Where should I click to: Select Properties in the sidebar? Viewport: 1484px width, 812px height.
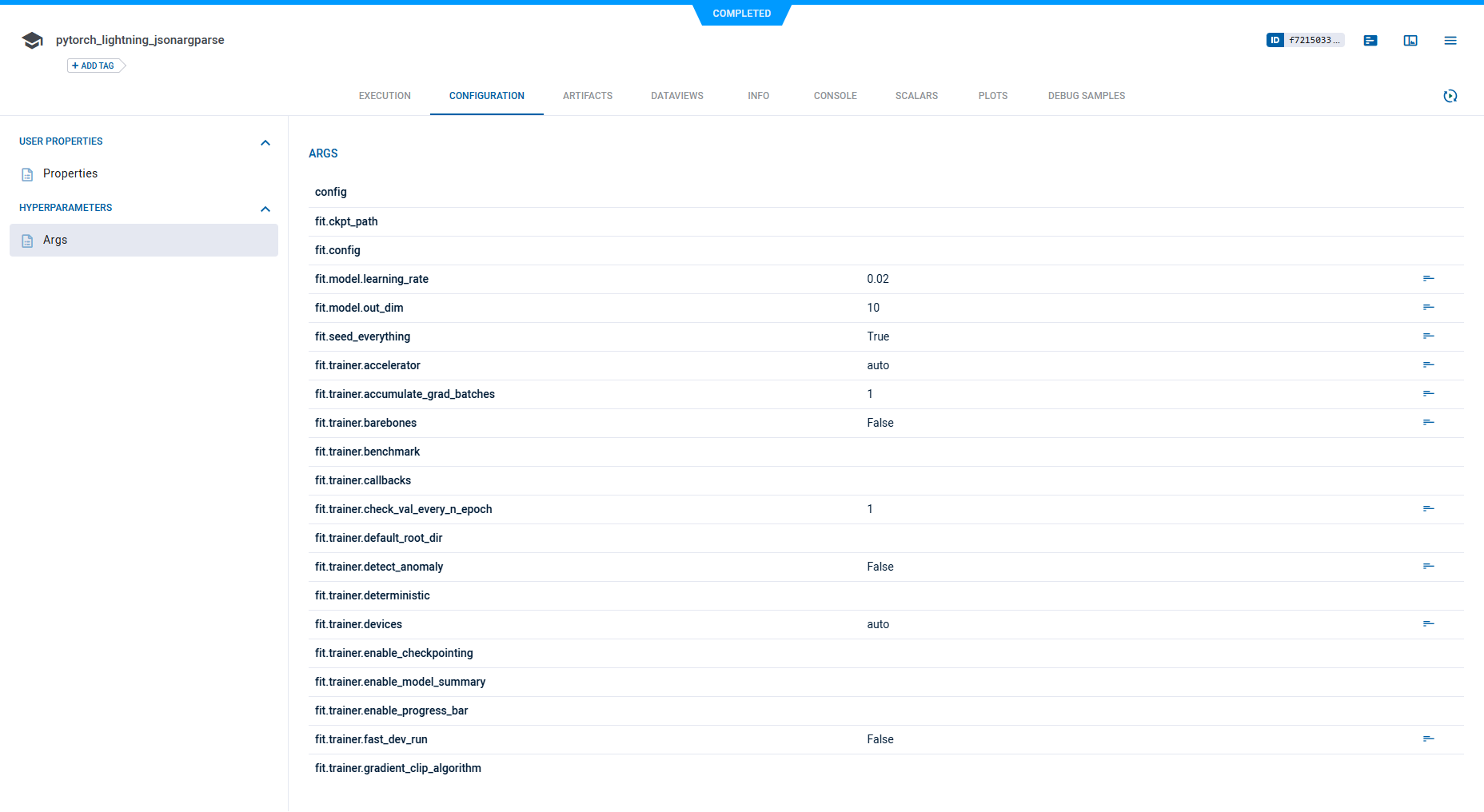coord(70,173)
